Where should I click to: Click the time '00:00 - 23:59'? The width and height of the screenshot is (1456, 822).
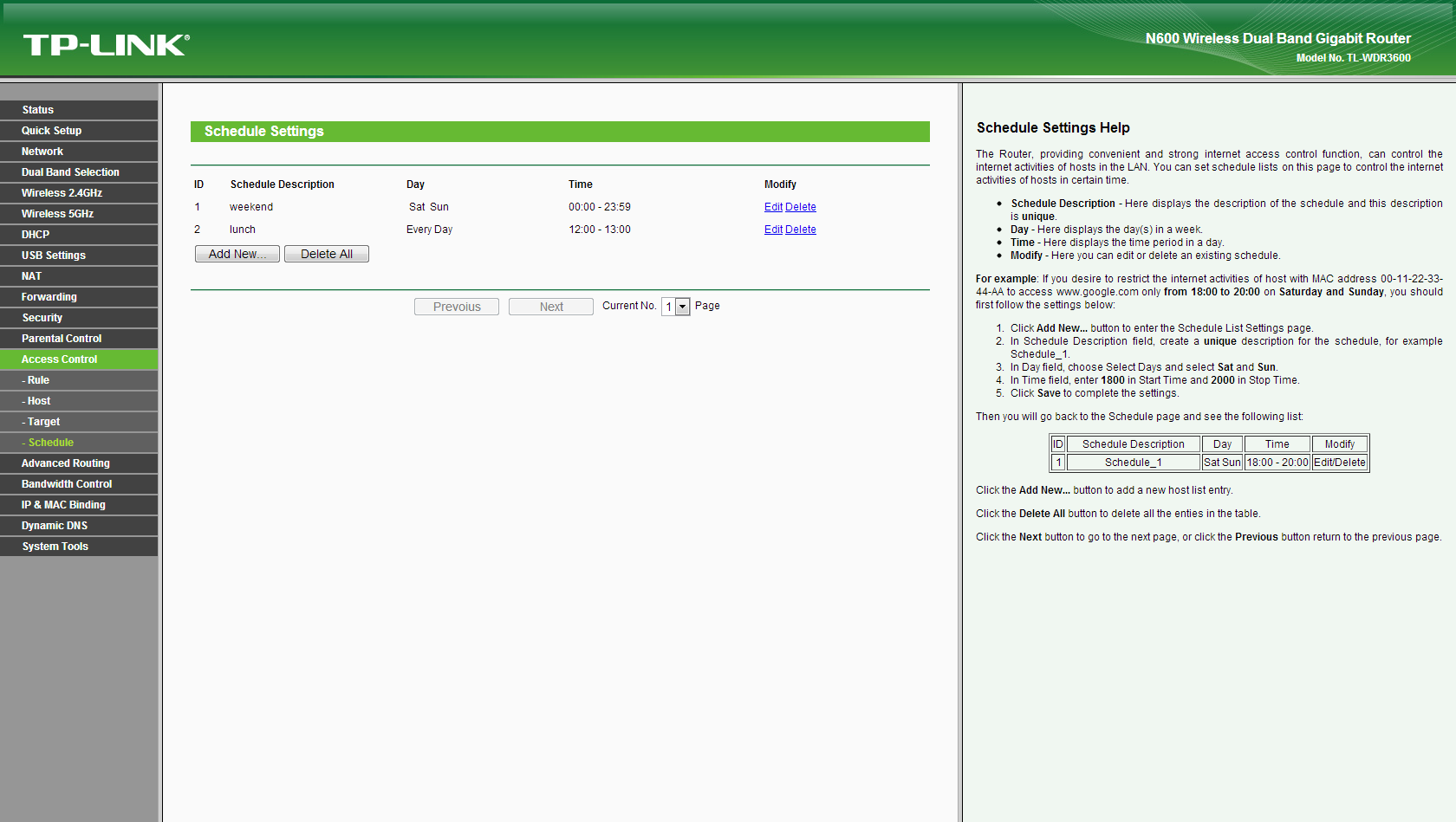(x=600, y=207)
